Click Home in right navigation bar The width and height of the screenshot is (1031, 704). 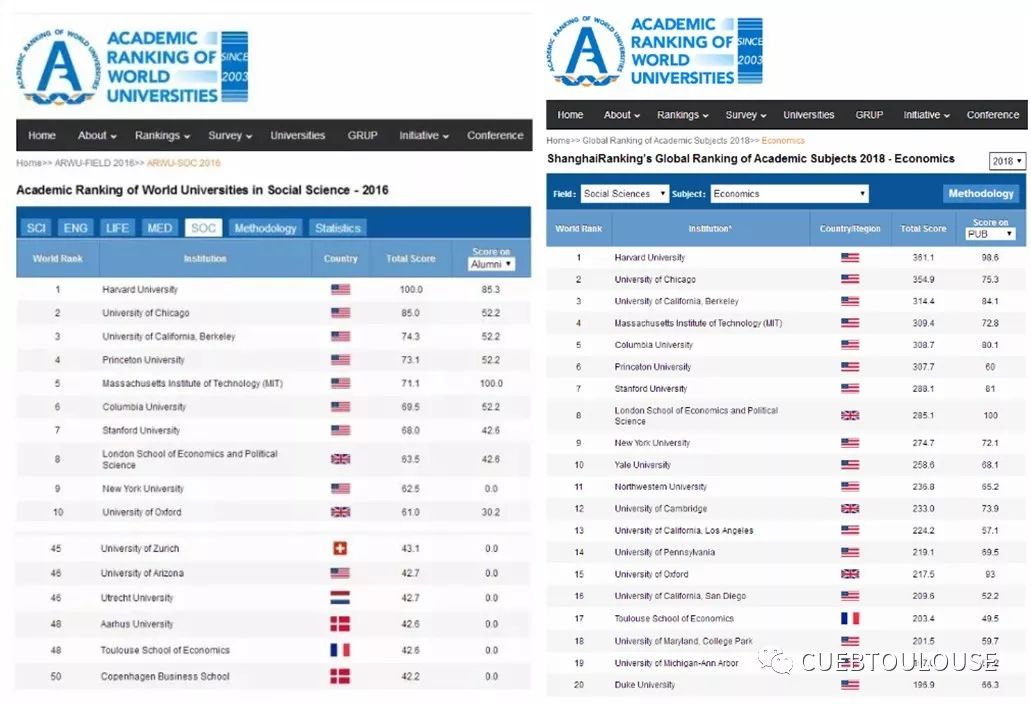click(570, 115)
